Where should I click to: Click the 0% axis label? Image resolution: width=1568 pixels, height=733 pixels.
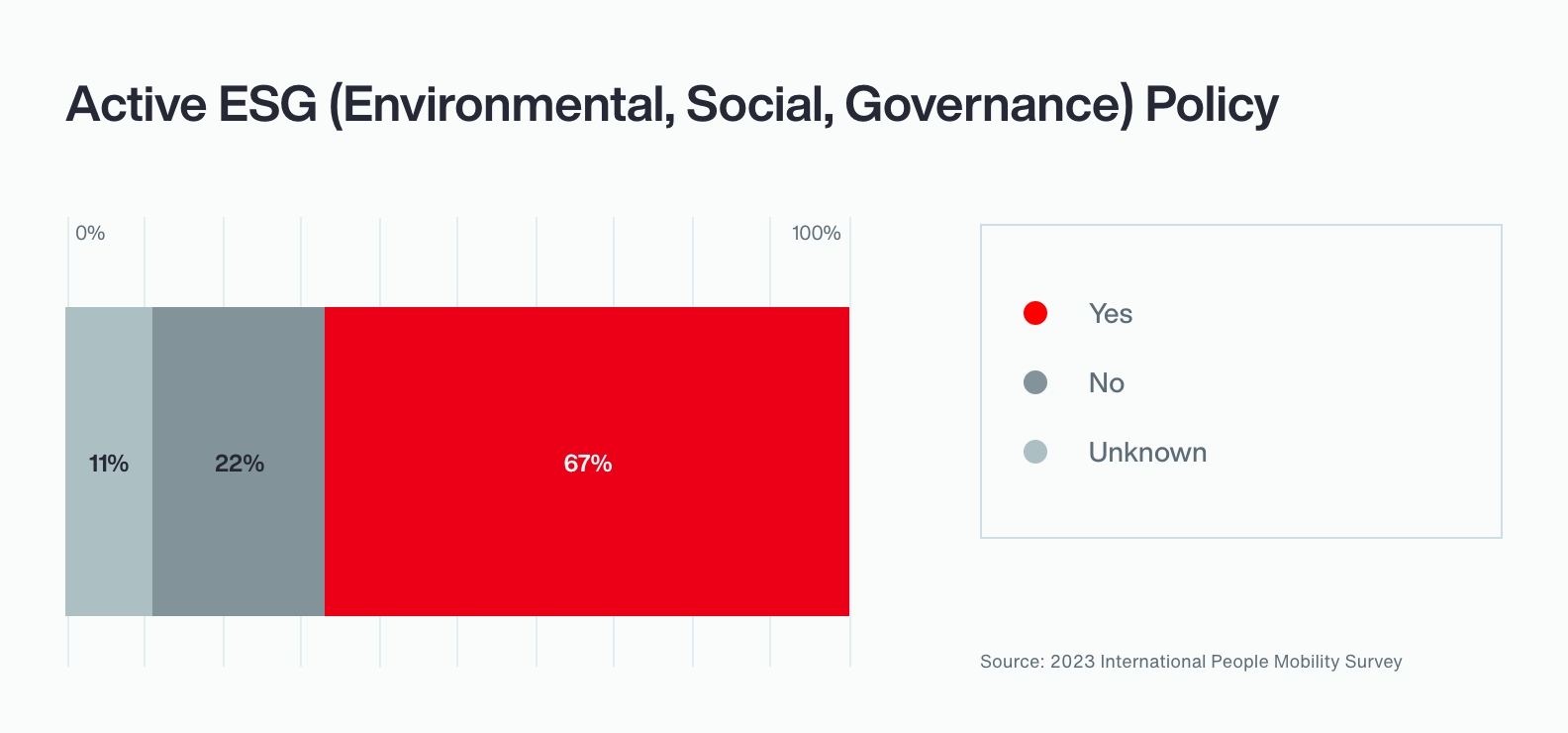[90, 233]
